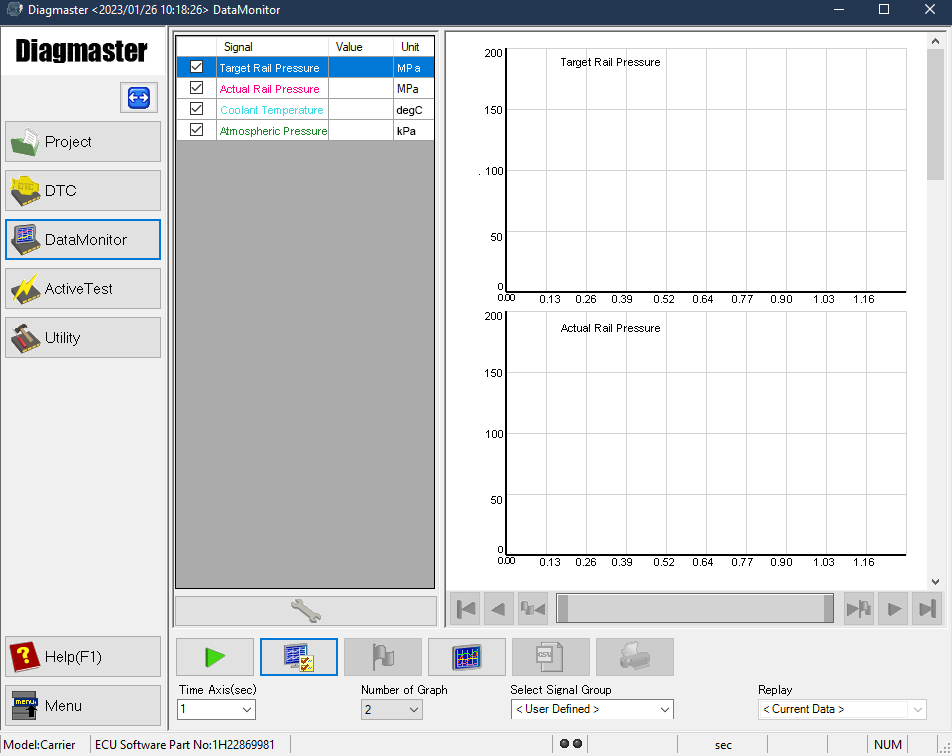Click the ActiveTest lightning icon

(x=26, y=289)
